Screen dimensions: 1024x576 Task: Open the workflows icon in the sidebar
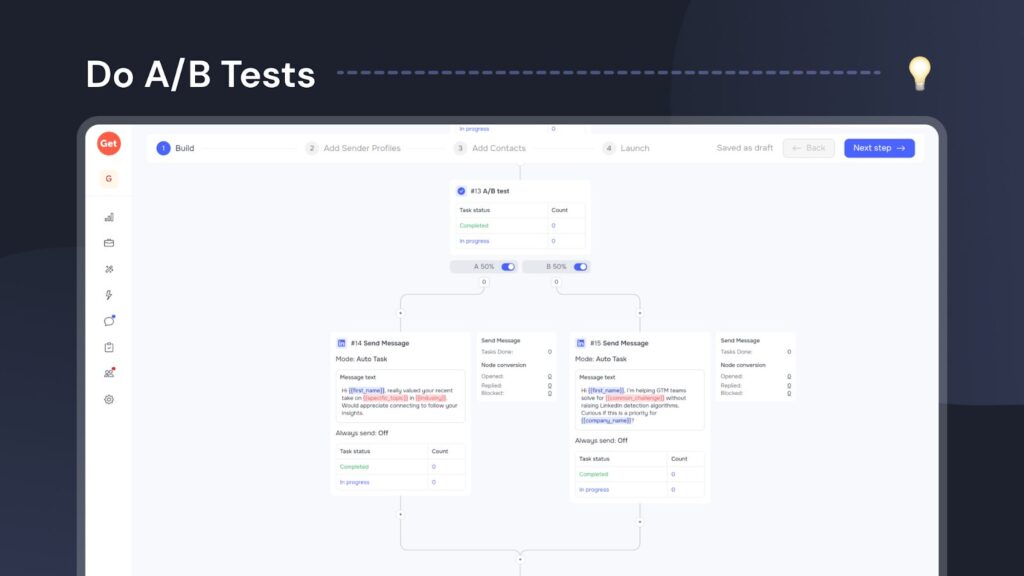pyautogui.click(x=109, y=268)
